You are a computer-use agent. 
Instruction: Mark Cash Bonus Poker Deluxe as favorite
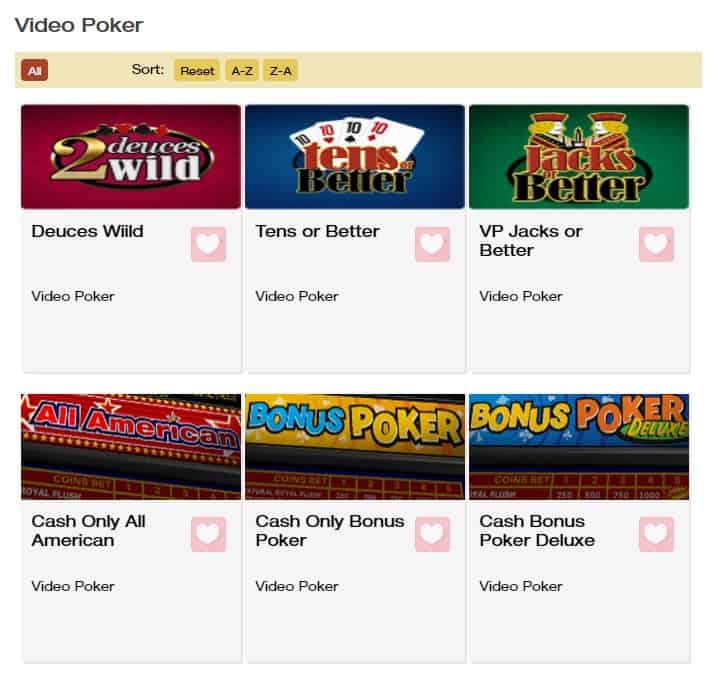657,534
